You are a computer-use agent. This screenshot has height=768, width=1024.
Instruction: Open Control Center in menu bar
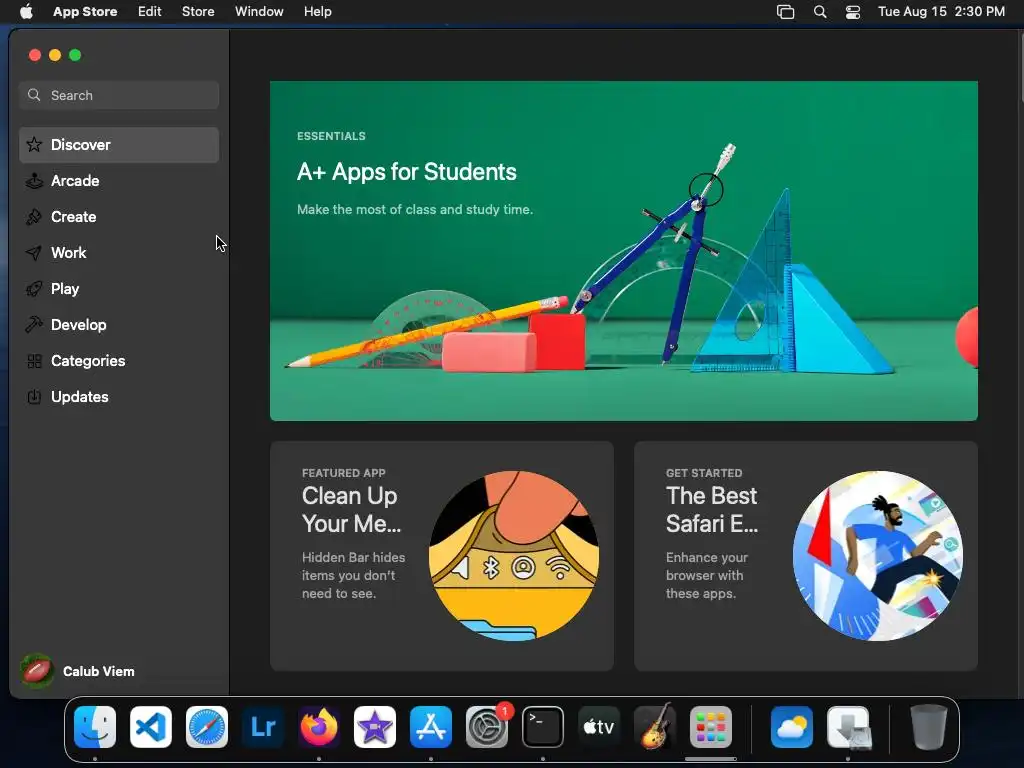(x=853, y=12)
